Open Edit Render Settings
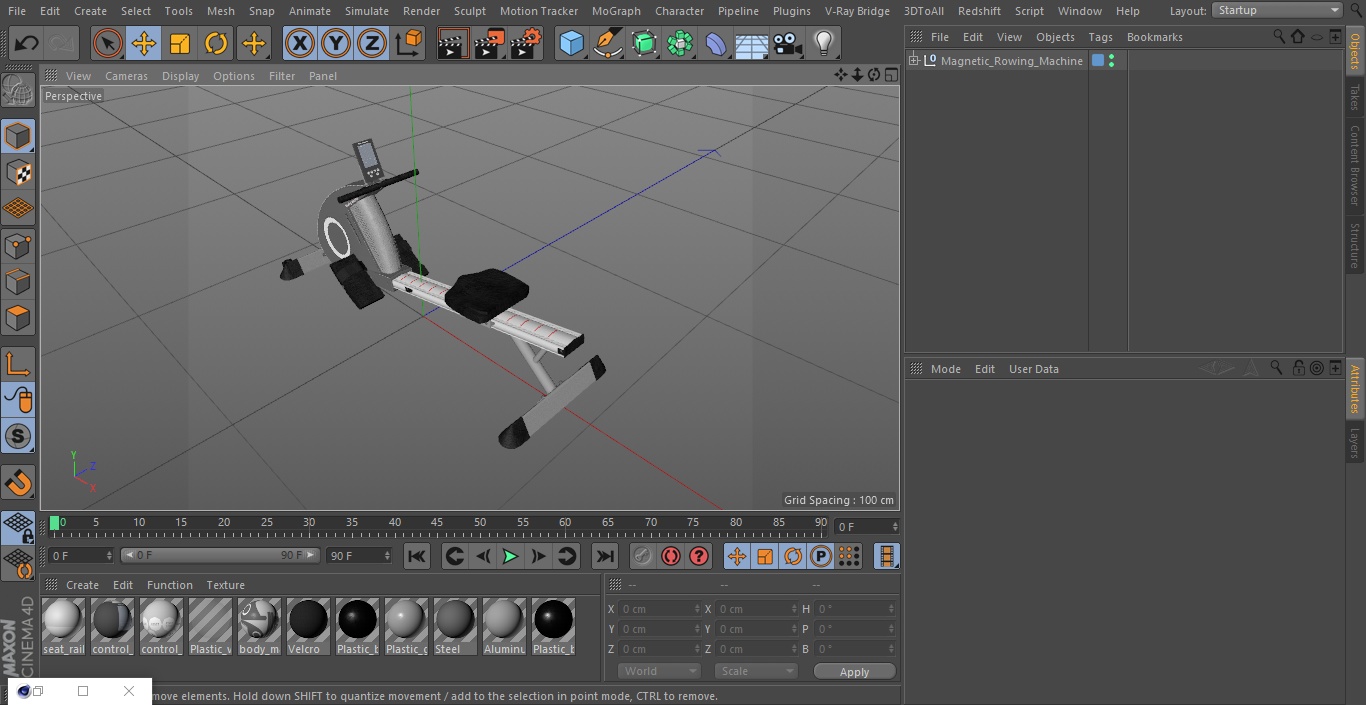 (526, 44)
